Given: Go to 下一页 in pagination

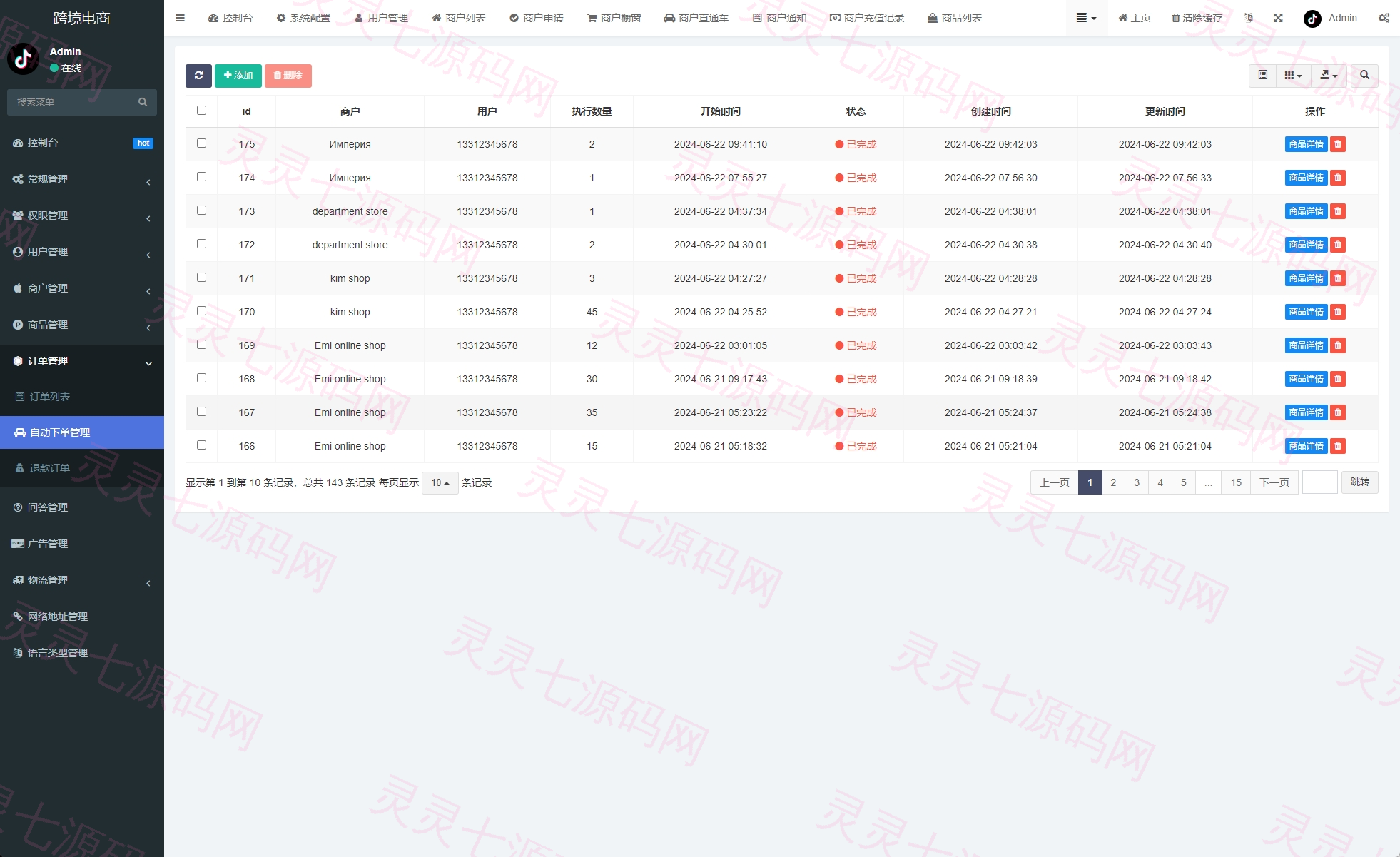Looking at the screenshot, I should [1274, 483].
